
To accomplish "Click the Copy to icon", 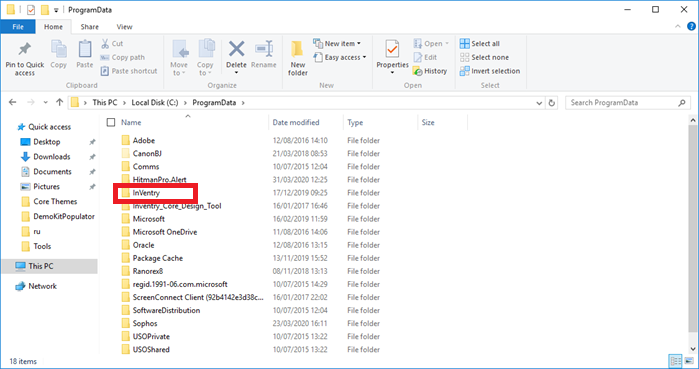I will [206, 49].
